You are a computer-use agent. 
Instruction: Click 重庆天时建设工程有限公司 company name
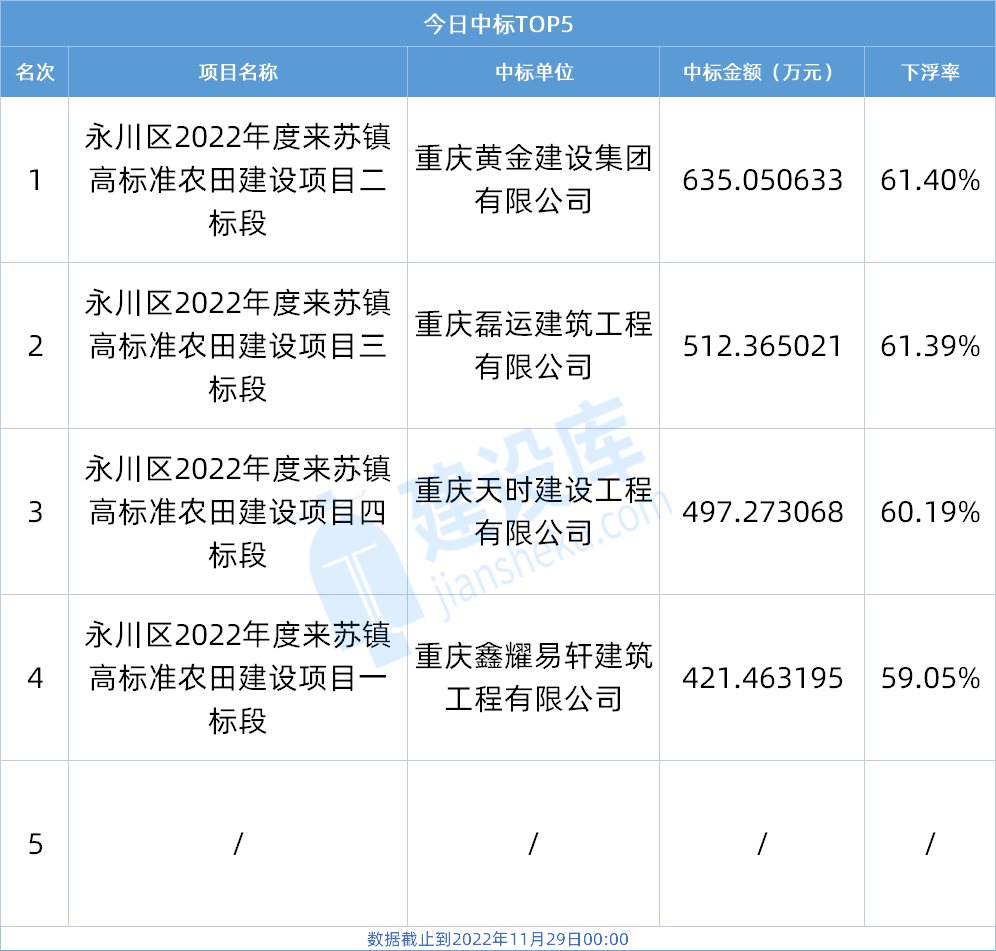coord(533,512)
